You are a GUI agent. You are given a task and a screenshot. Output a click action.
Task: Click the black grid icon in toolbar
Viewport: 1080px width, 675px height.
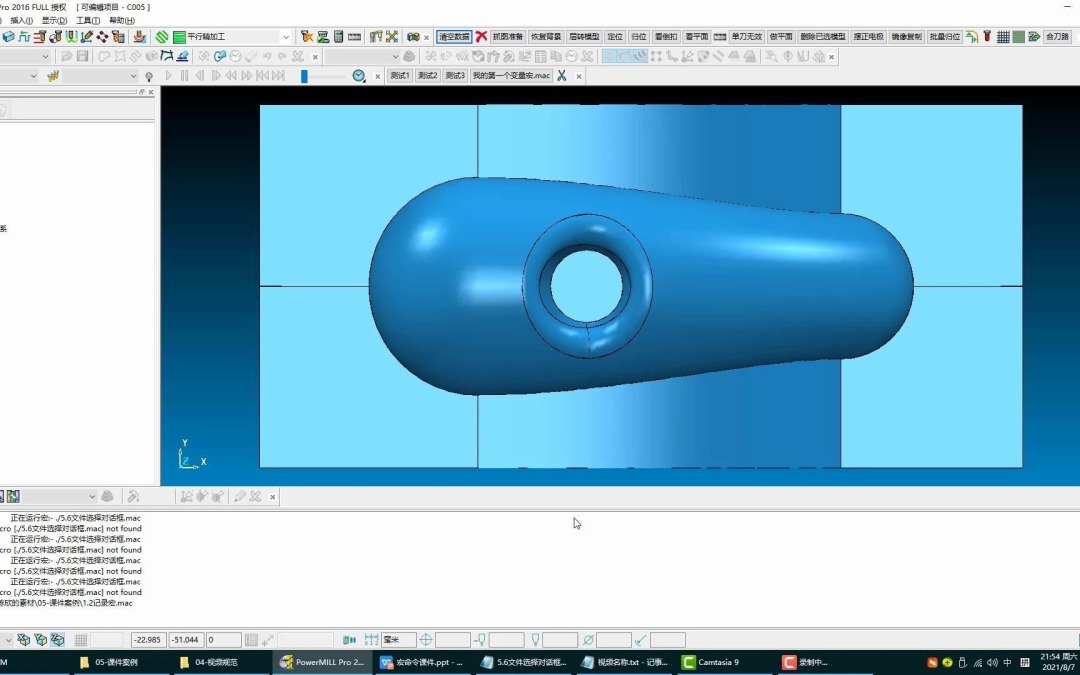click(x=1003, y=37)
